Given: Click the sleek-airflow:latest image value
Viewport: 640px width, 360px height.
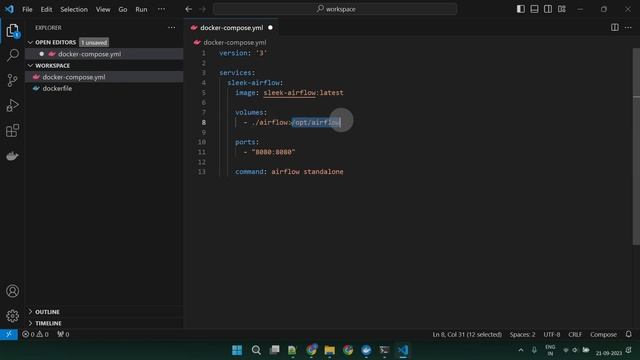Looking at the screenshot, I should [303, 93].
